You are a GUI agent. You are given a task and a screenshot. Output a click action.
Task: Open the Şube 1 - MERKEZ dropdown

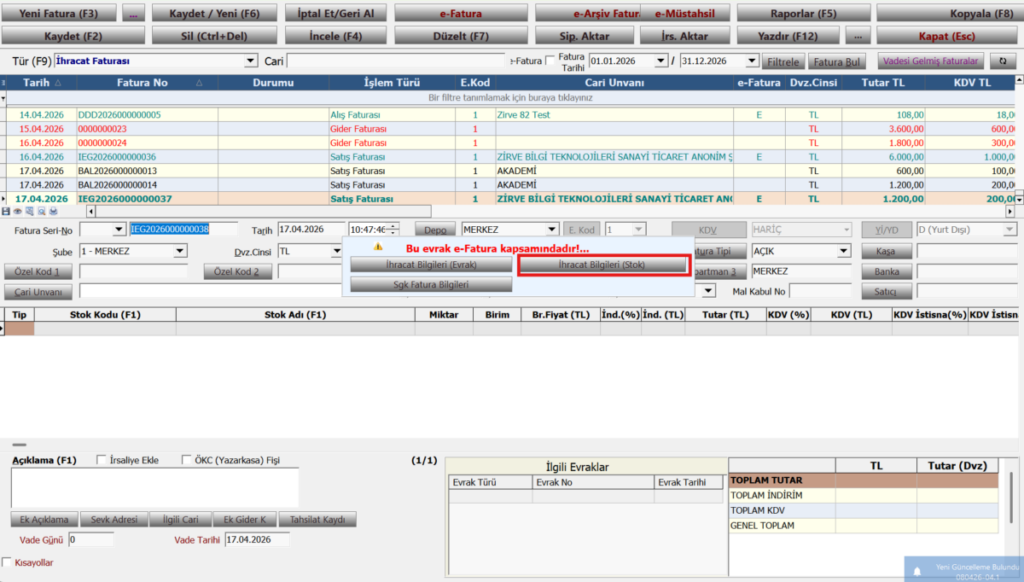click(180, 251)
